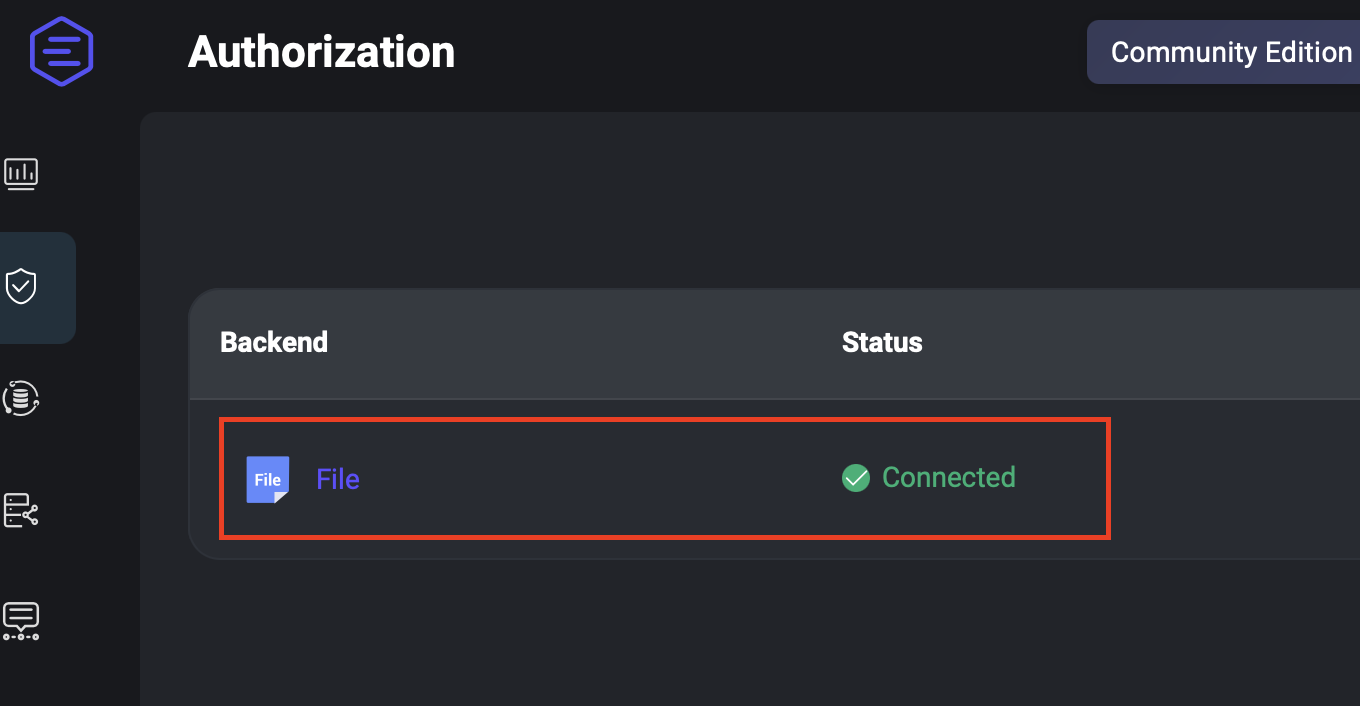The image size is (1360, 706).
Task: Select the Access Control shield icon
Action: tap(21, 287)
